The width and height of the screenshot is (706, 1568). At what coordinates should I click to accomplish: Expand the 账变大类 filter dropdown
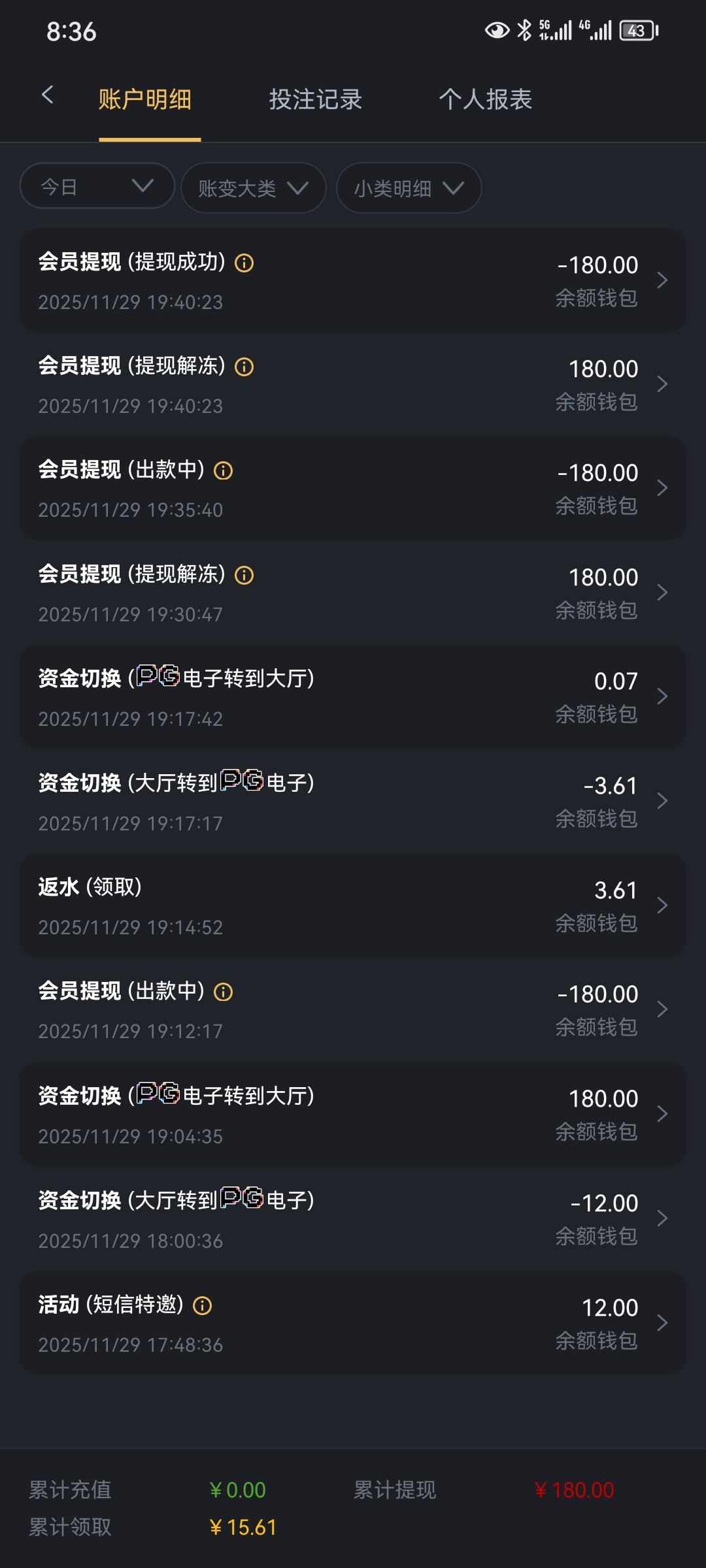(253, 188)
